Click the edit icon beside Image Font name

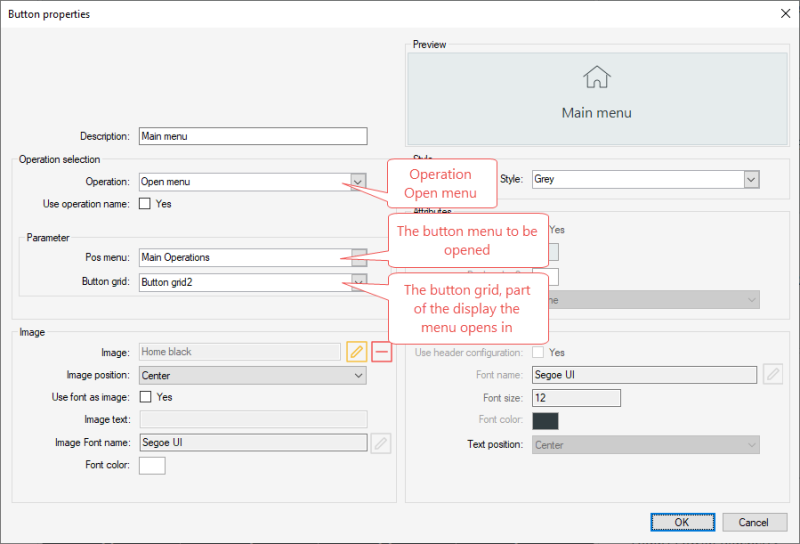(380, 444)
